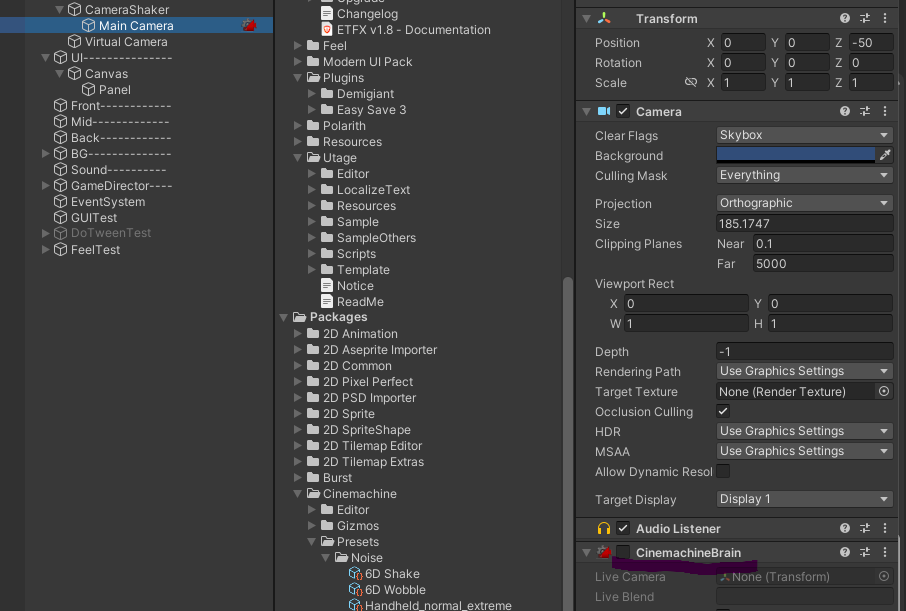
Task: Click the Camera component help button
Action: coord(846,111)
